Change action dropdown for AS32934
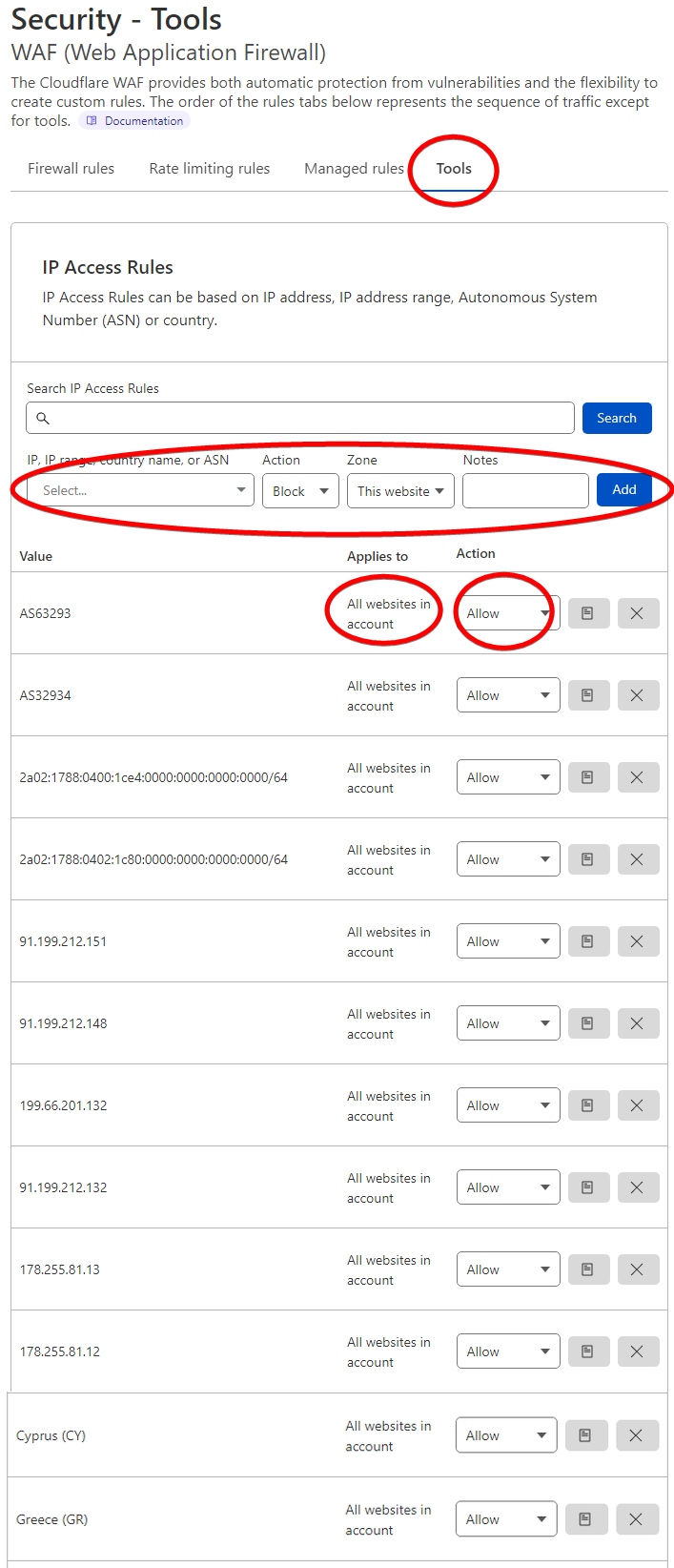This screenshot has height=1568, width=674. point(508,695)
